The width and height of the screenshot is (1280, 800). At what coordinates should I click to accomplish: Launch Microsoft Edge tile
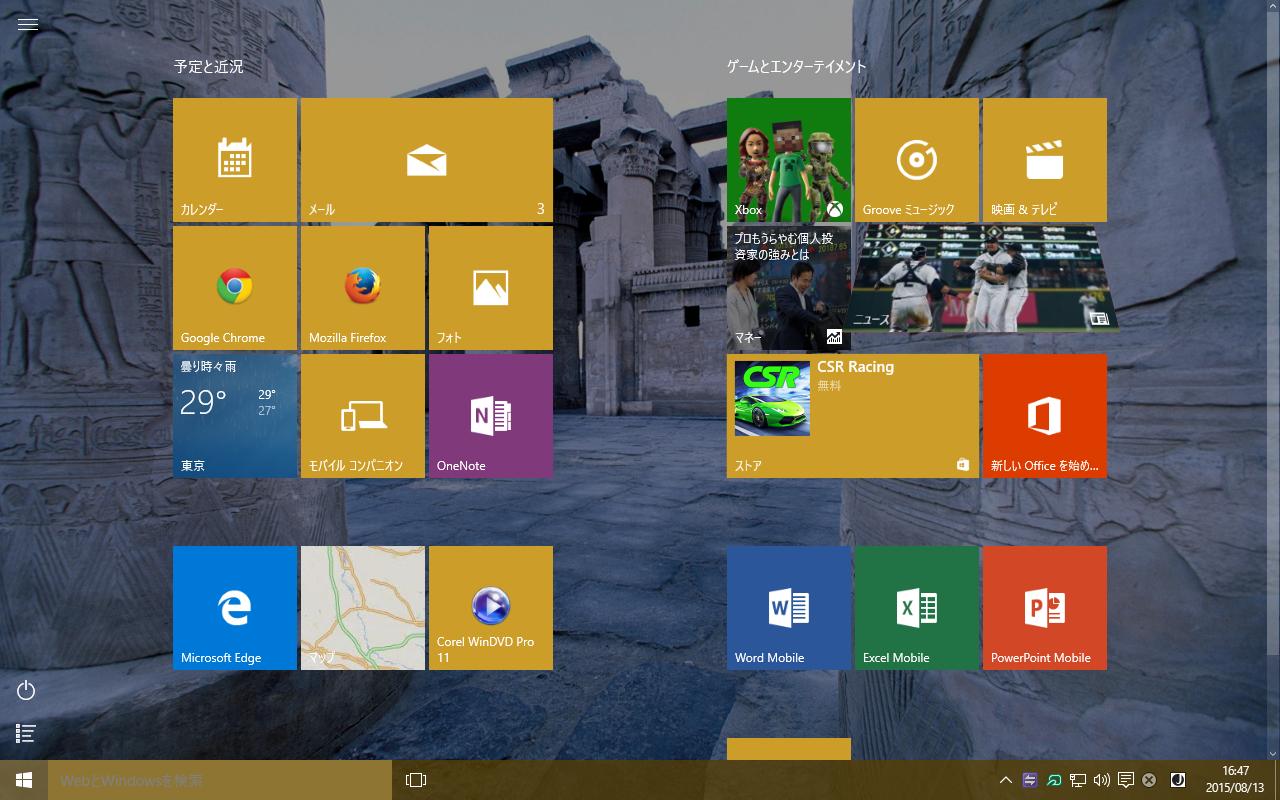coord(235,608)
